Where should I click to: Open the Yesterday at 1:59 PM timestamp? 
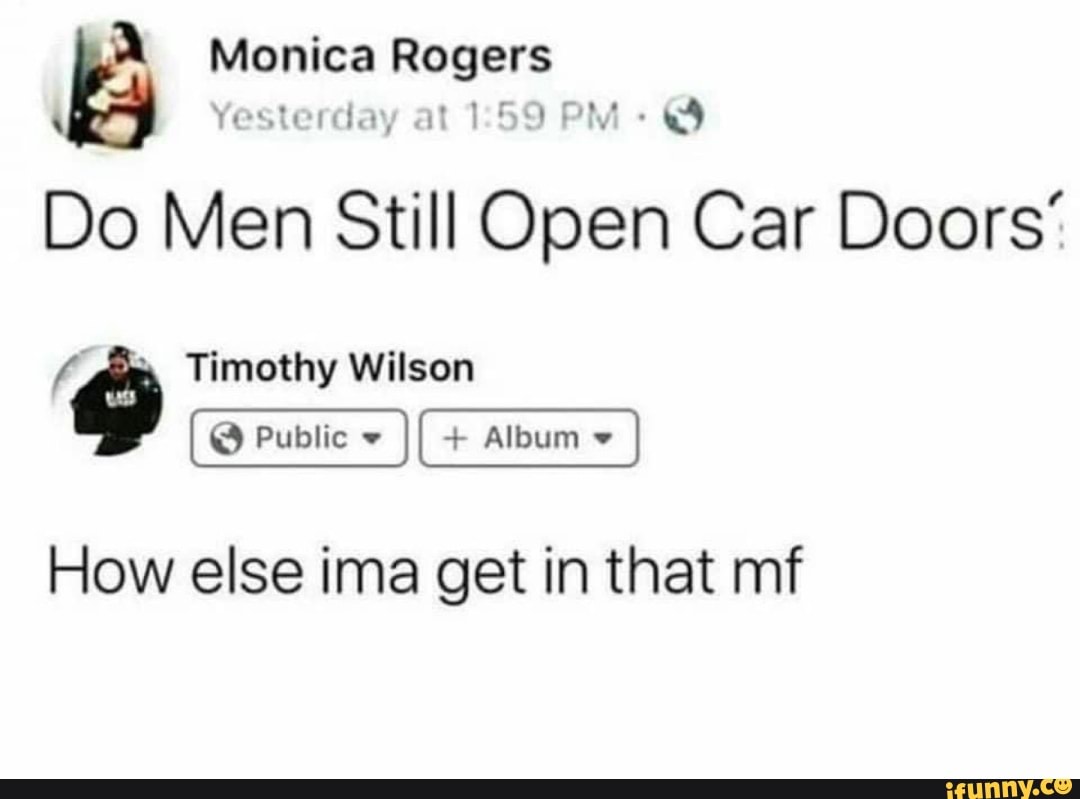(x=415, y=116)
